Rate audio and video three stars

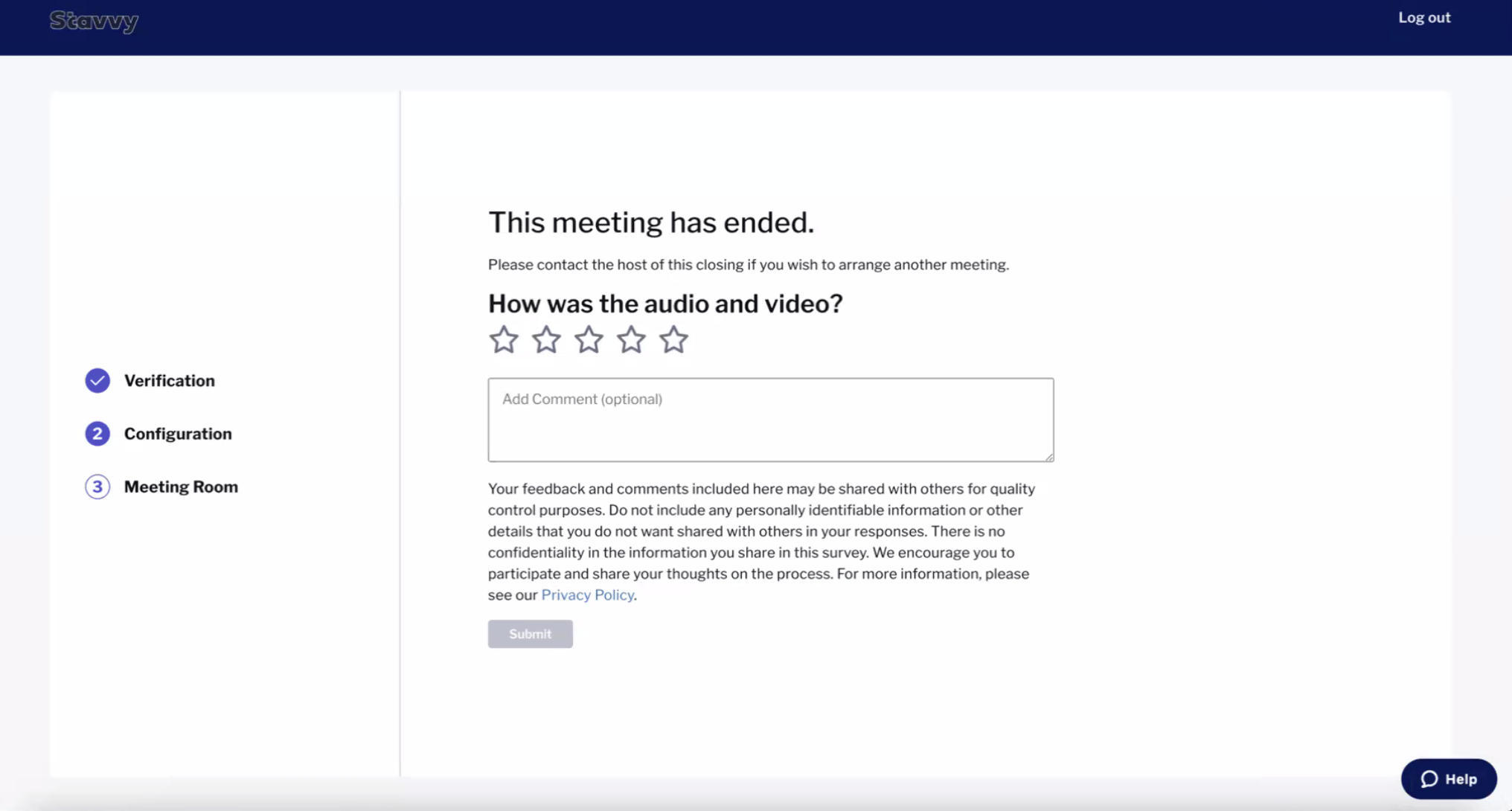coord(589,339)
